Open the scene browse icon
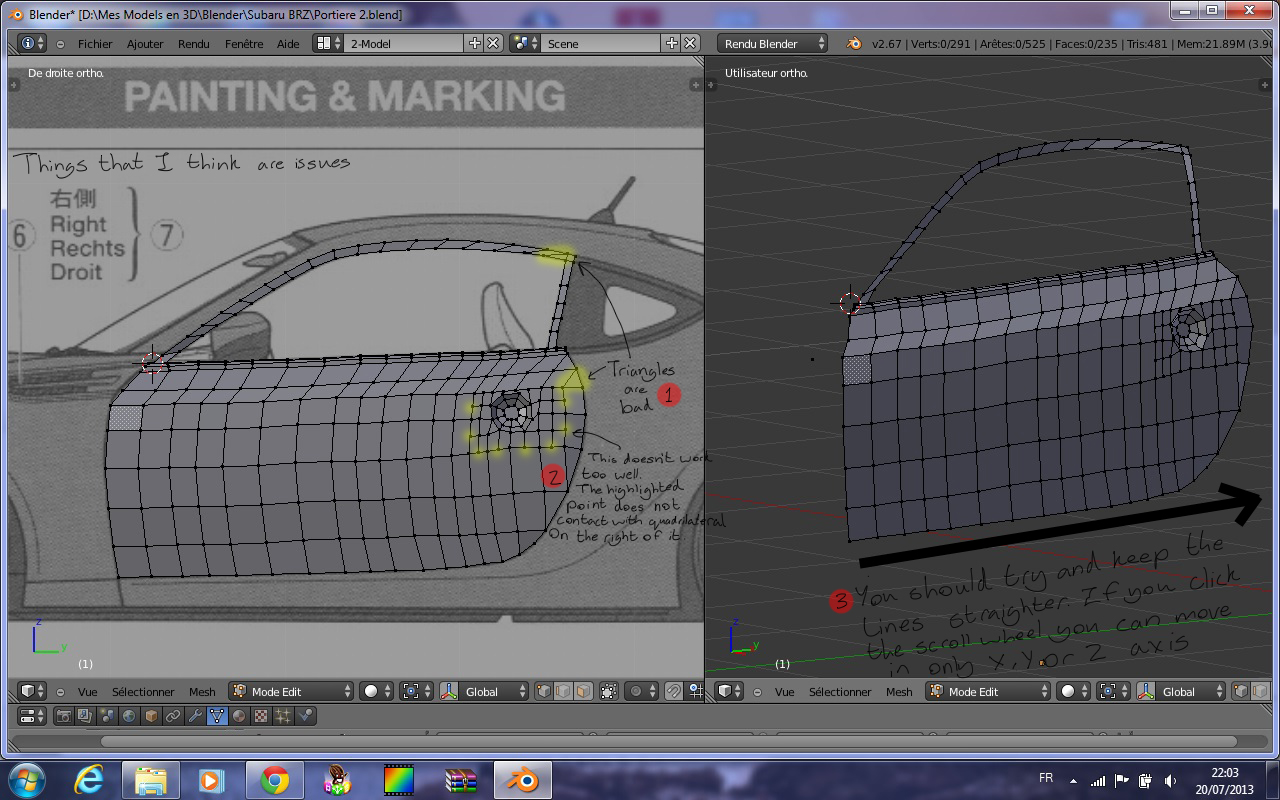The width and height of the screenshot is (1280, 800). 525,43
